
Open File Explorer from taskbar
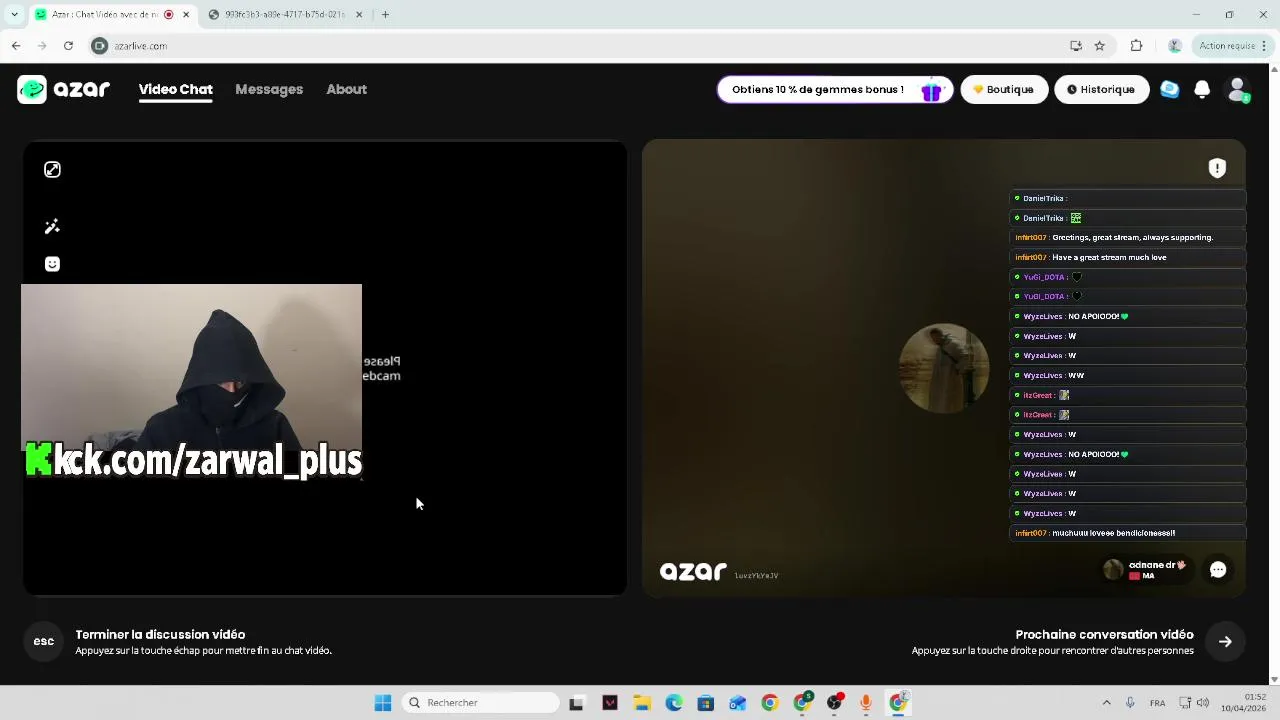pos(642,703)
